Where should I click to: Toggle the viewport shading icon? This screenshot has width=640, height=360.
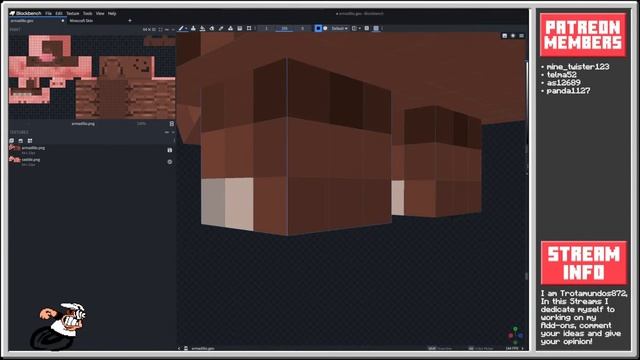[513, 36]
